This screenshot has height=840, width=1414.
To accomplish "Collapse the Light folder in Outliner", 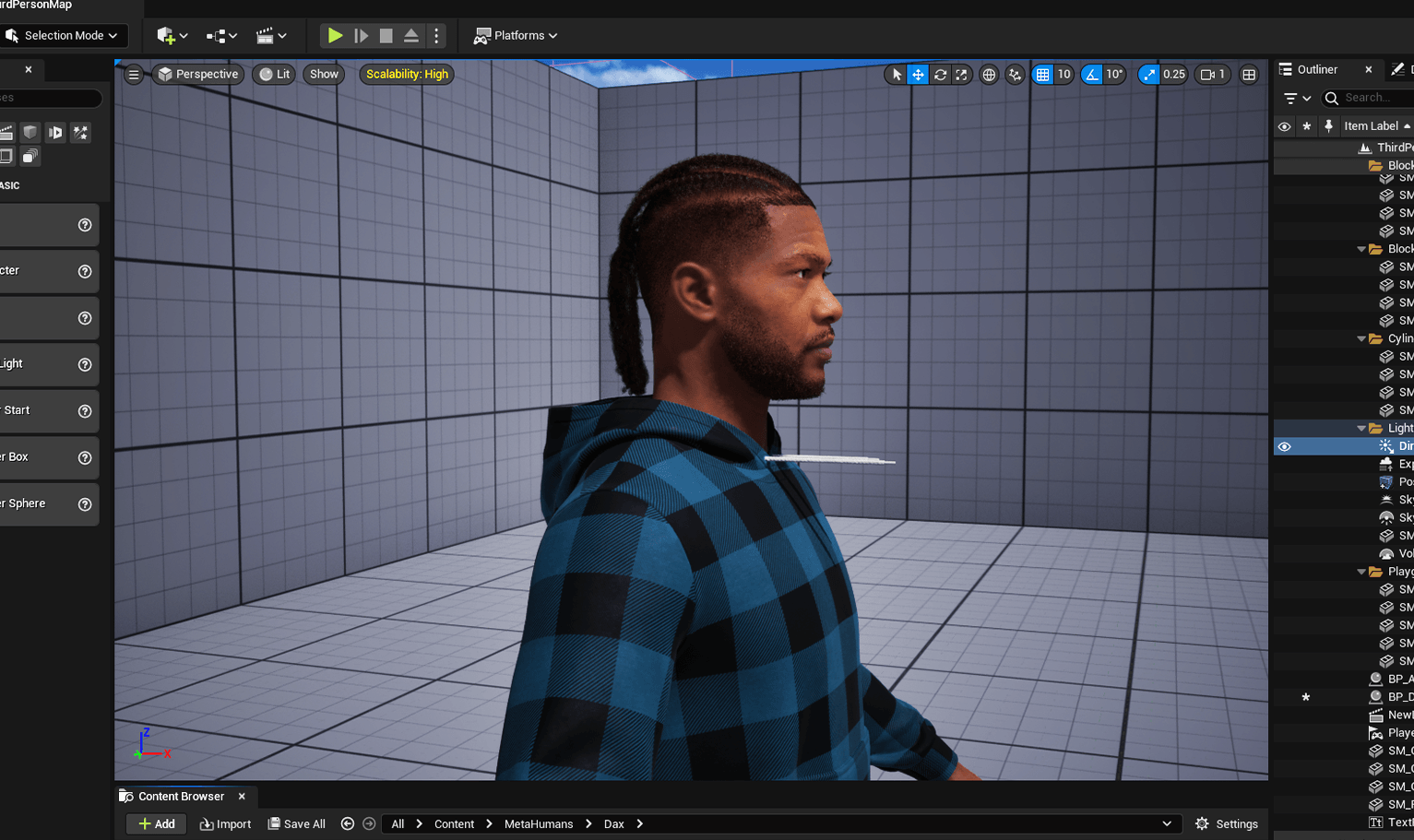I will (x=1361, y=429).
